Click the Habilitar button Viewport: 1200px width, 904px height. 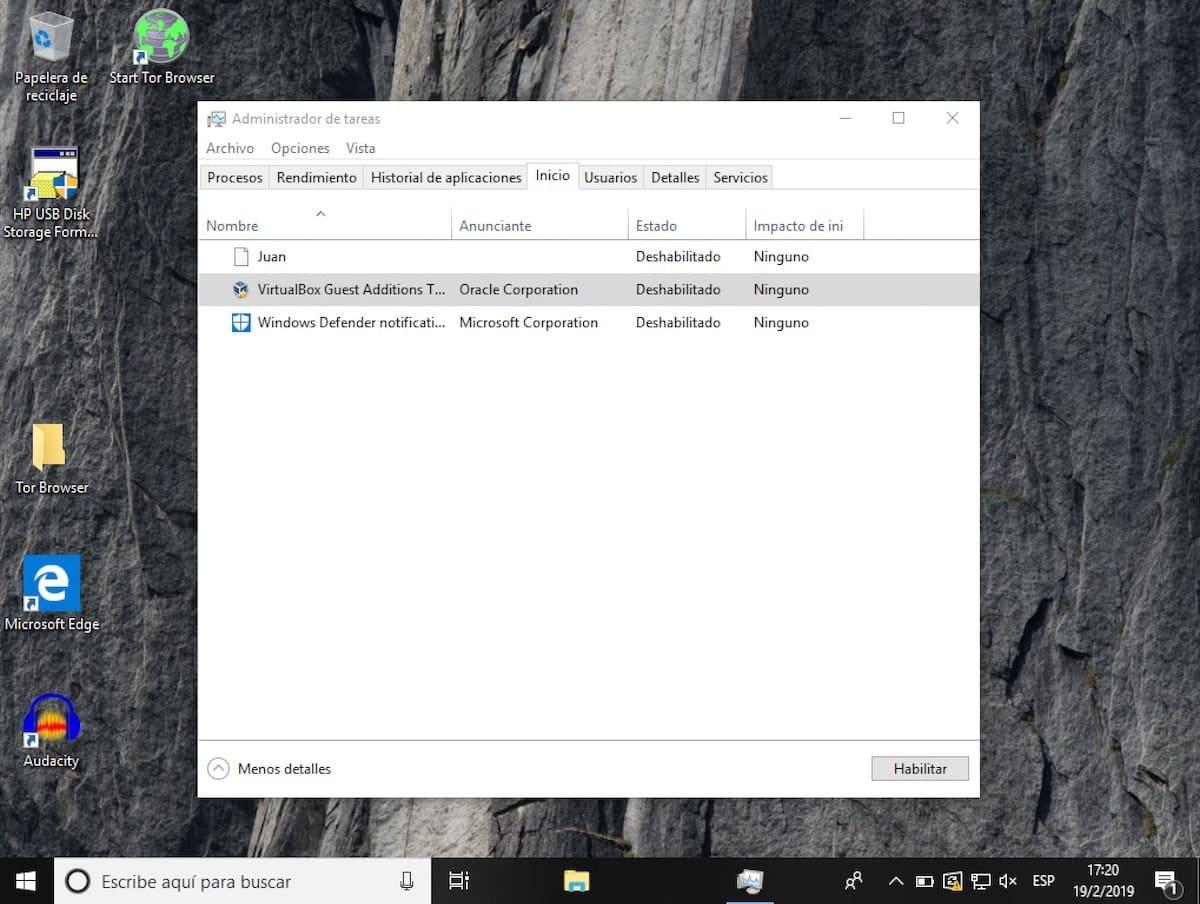918,768
